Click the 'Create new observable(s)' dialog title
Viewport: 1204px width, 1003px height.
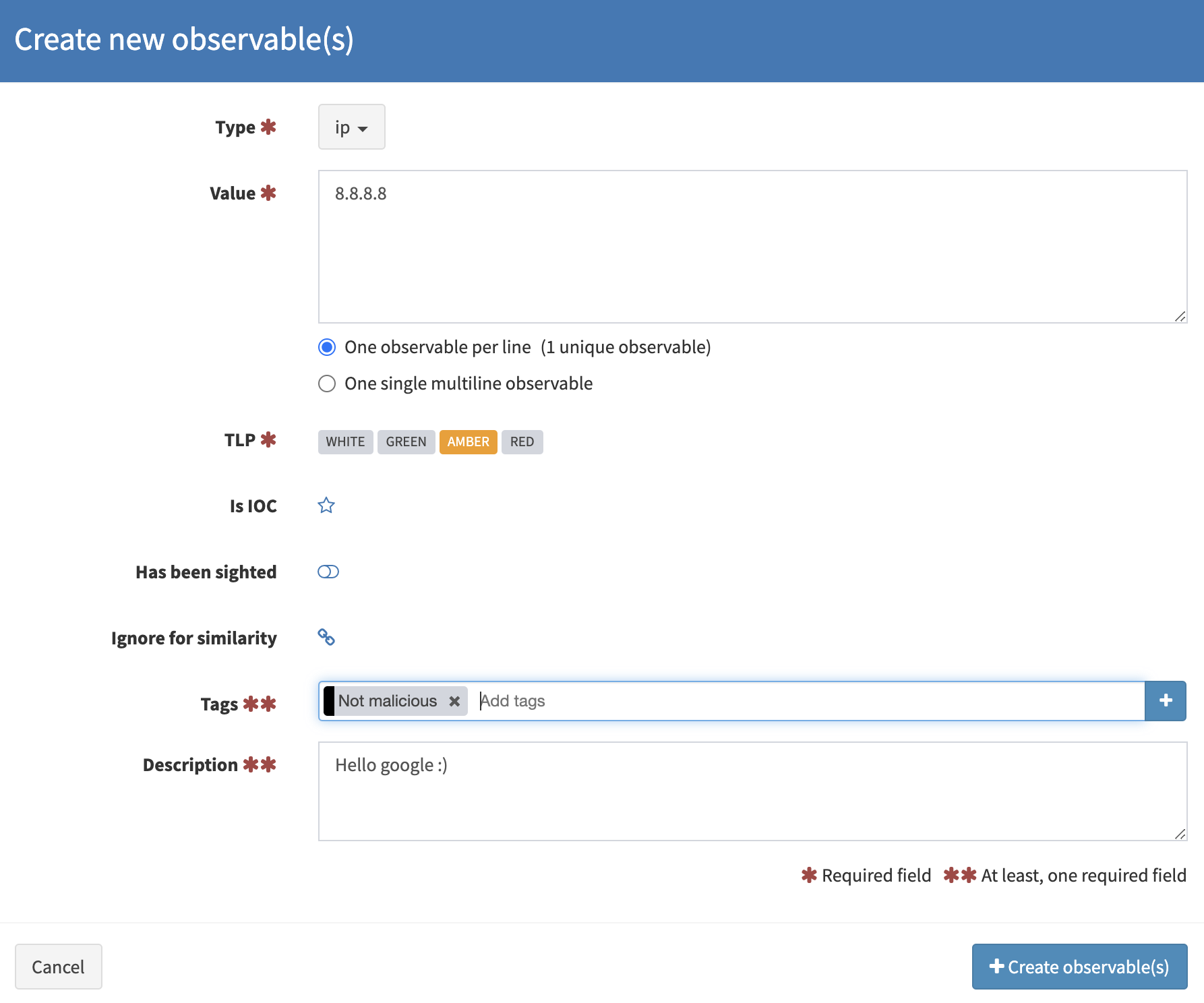184,39
